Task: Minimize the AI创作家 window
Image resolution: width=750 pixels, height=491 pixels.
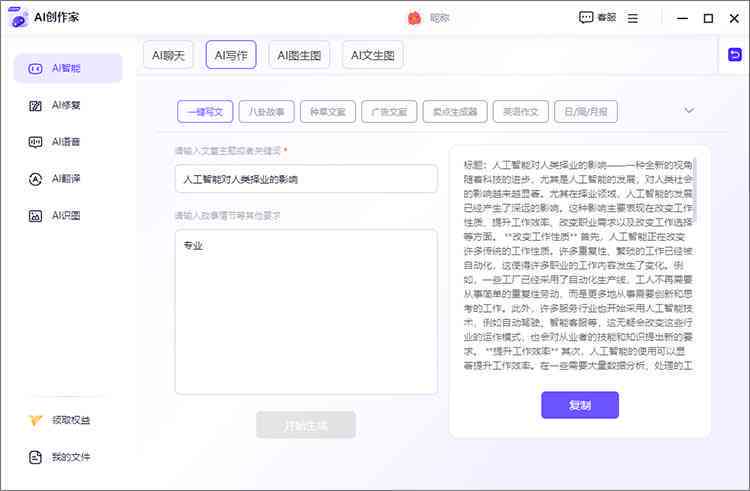Action: point(683,18)
